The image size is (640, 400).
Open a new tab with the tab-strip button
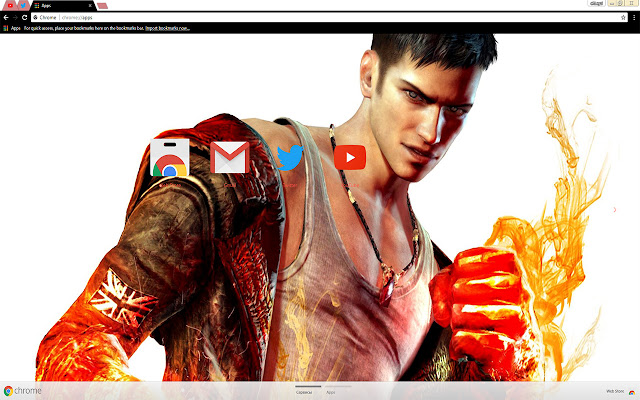(x=102, y=6)
